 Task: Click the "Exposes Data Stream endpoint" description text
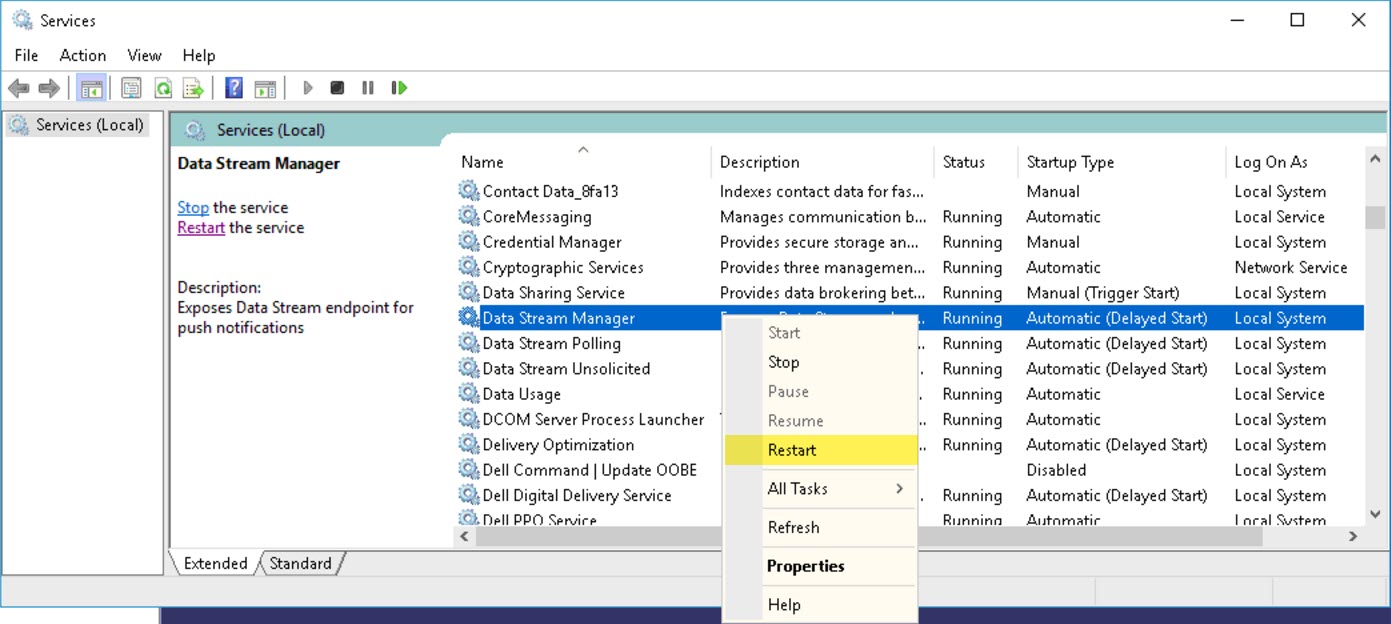point(295,317)
